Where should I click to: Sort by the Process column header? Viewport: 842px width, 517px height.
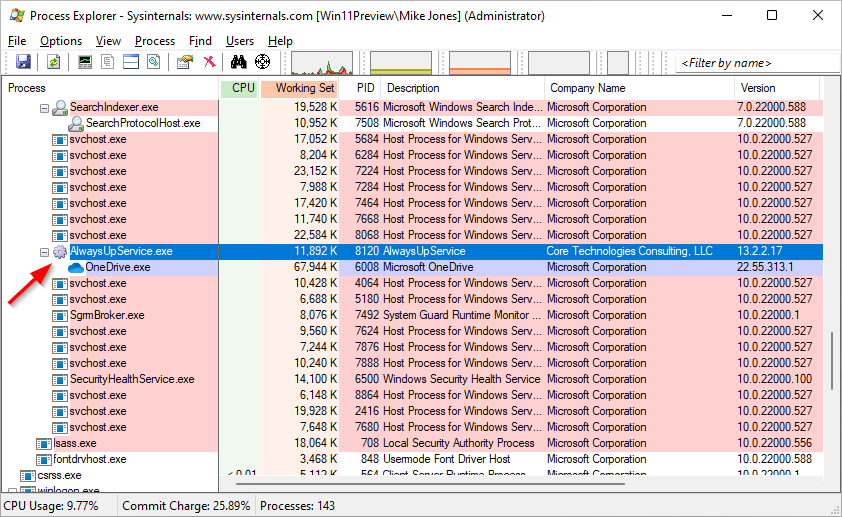pos(111,88)
